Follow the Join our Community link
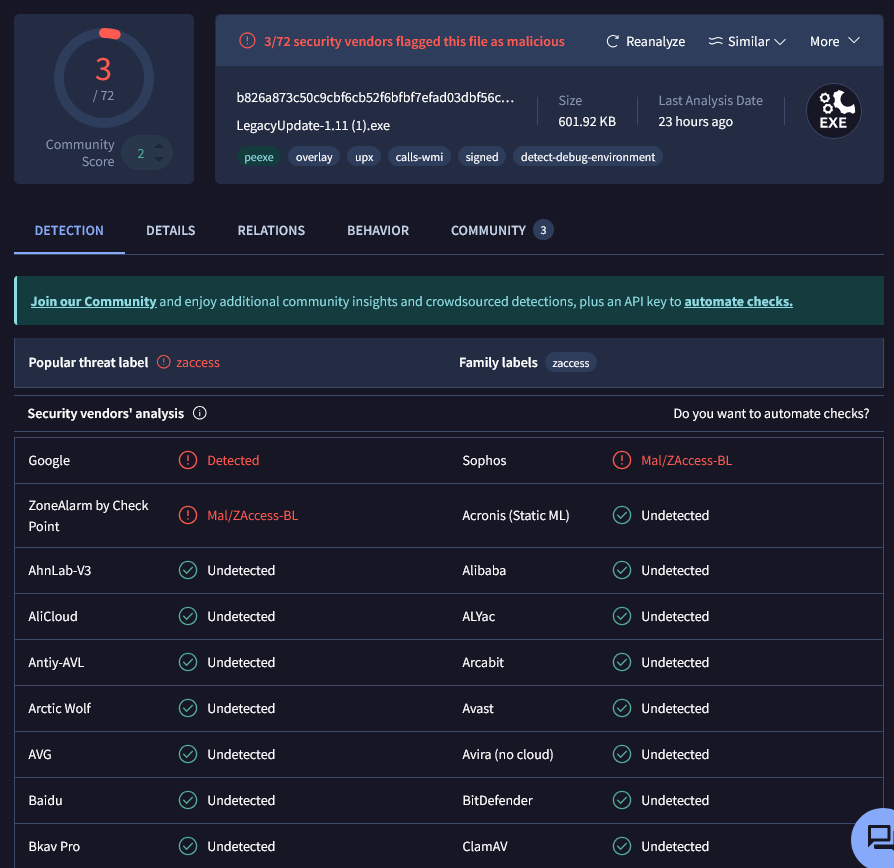This screenshot has width=894, height=868. coord(94,301)
